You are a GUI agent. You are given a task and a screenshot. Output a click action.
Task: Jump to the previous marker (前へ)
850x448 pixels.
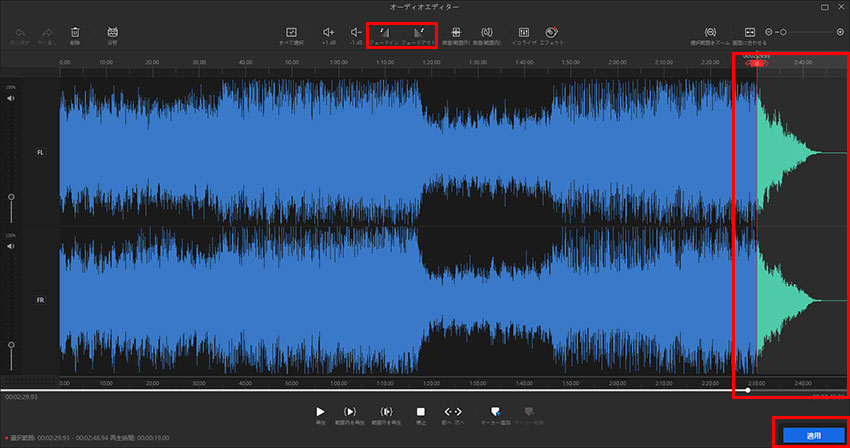coord(447,415)
